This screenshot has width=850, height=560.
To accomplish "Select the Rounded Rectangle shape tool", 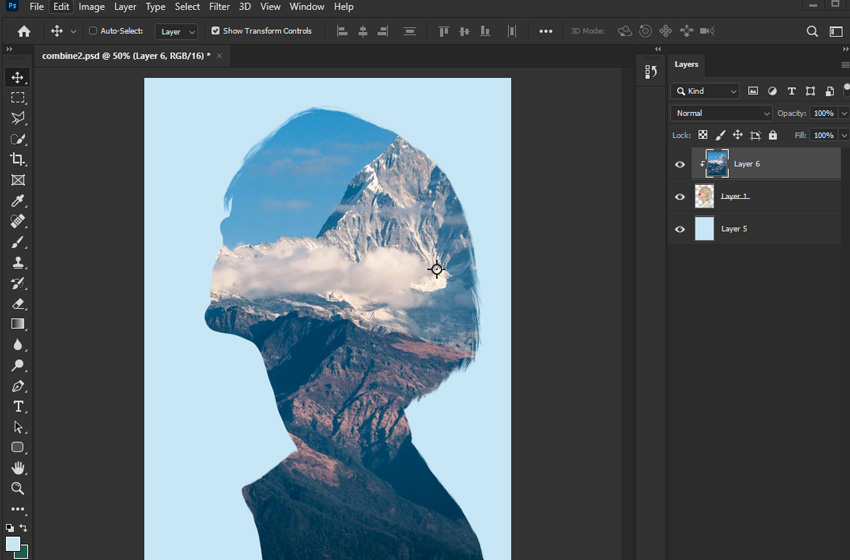I will [x=17, y=447].
